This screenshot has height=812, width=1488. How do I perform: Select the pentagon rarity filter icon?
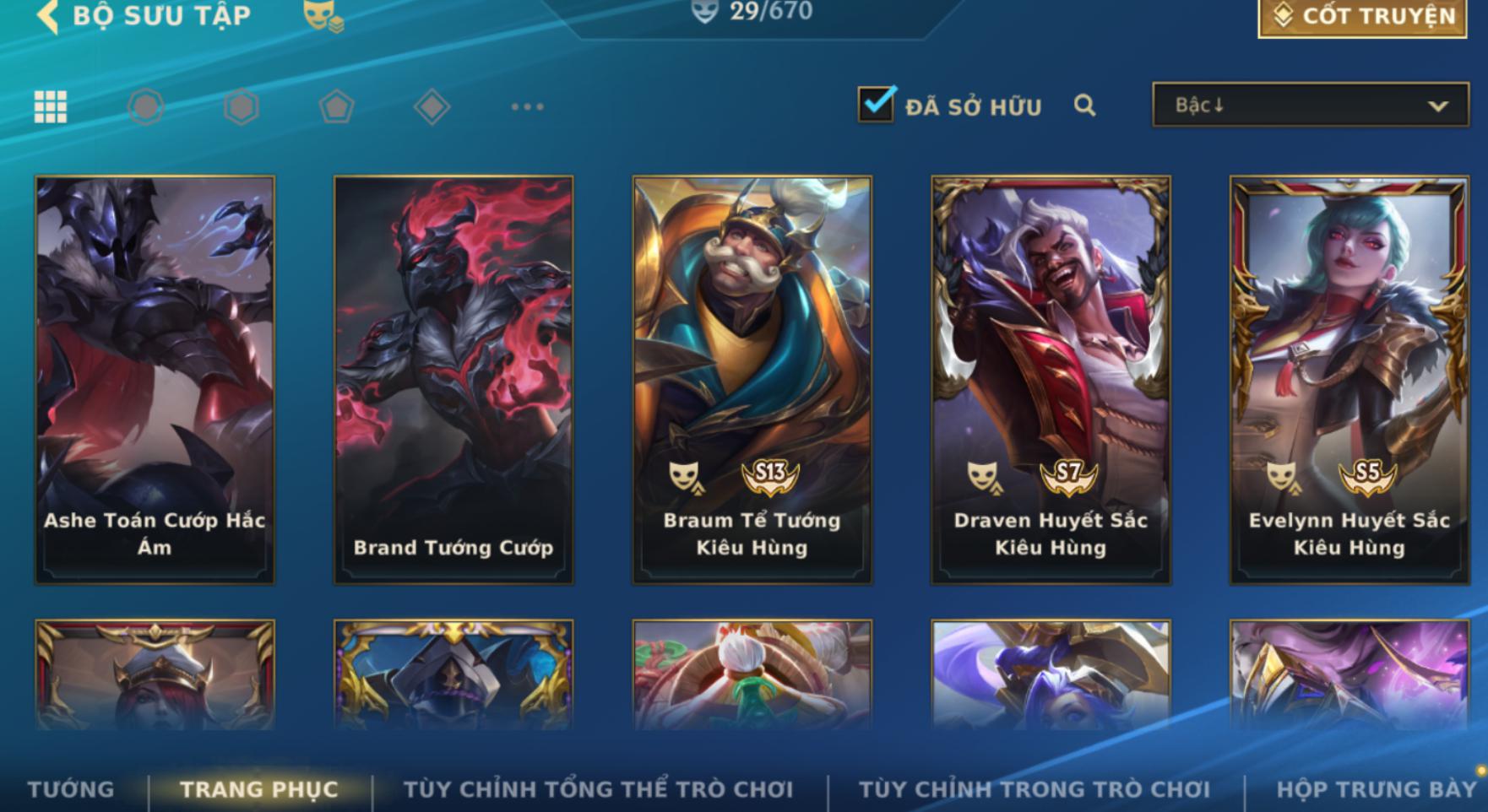click(336, 107)
